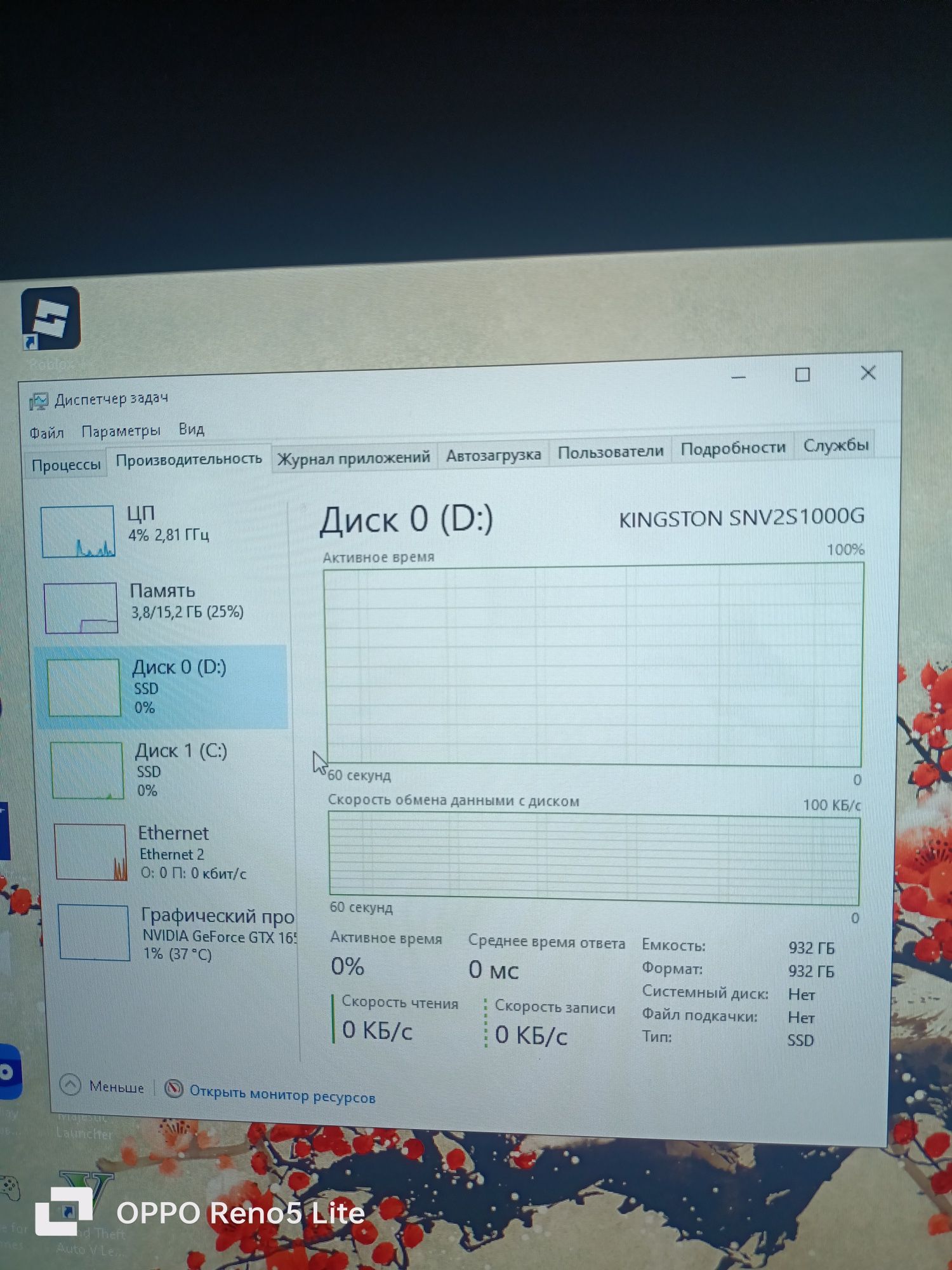Maximize the Task Manager window
This screenshot has width=952, height=1270.
803,375
